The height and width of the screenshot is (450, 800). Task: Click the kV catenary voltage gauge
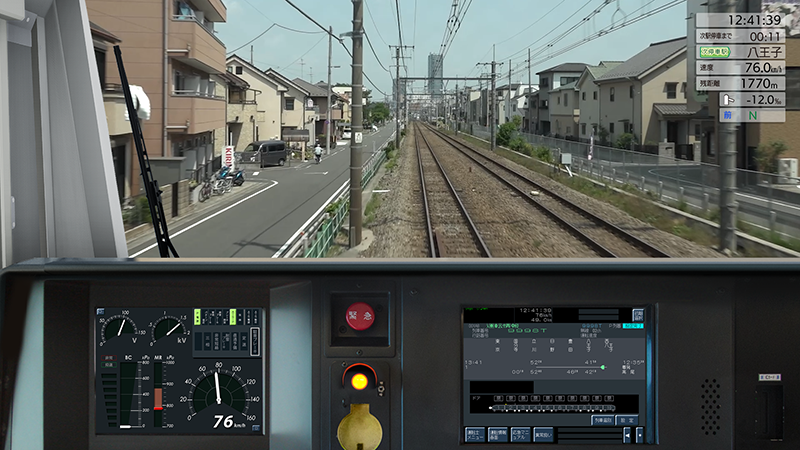[168, 329]
